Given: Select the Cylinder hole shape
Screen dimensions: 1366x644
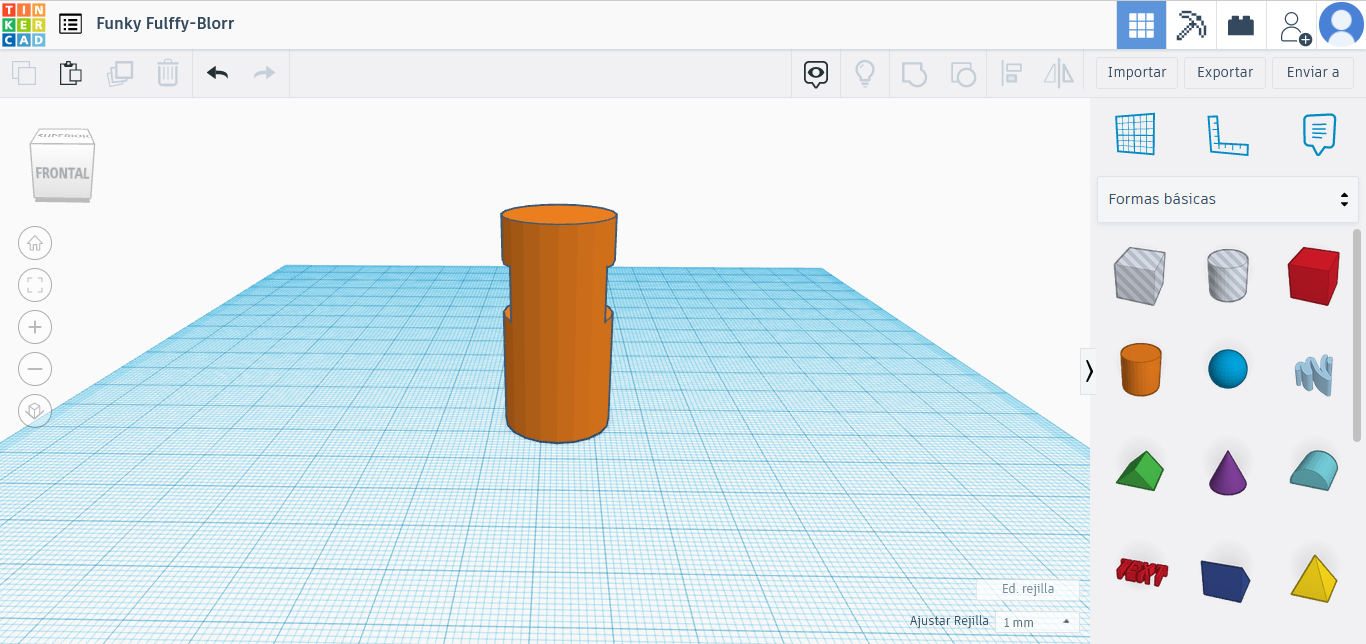Looking at the screenshot, I should 1227,276.
